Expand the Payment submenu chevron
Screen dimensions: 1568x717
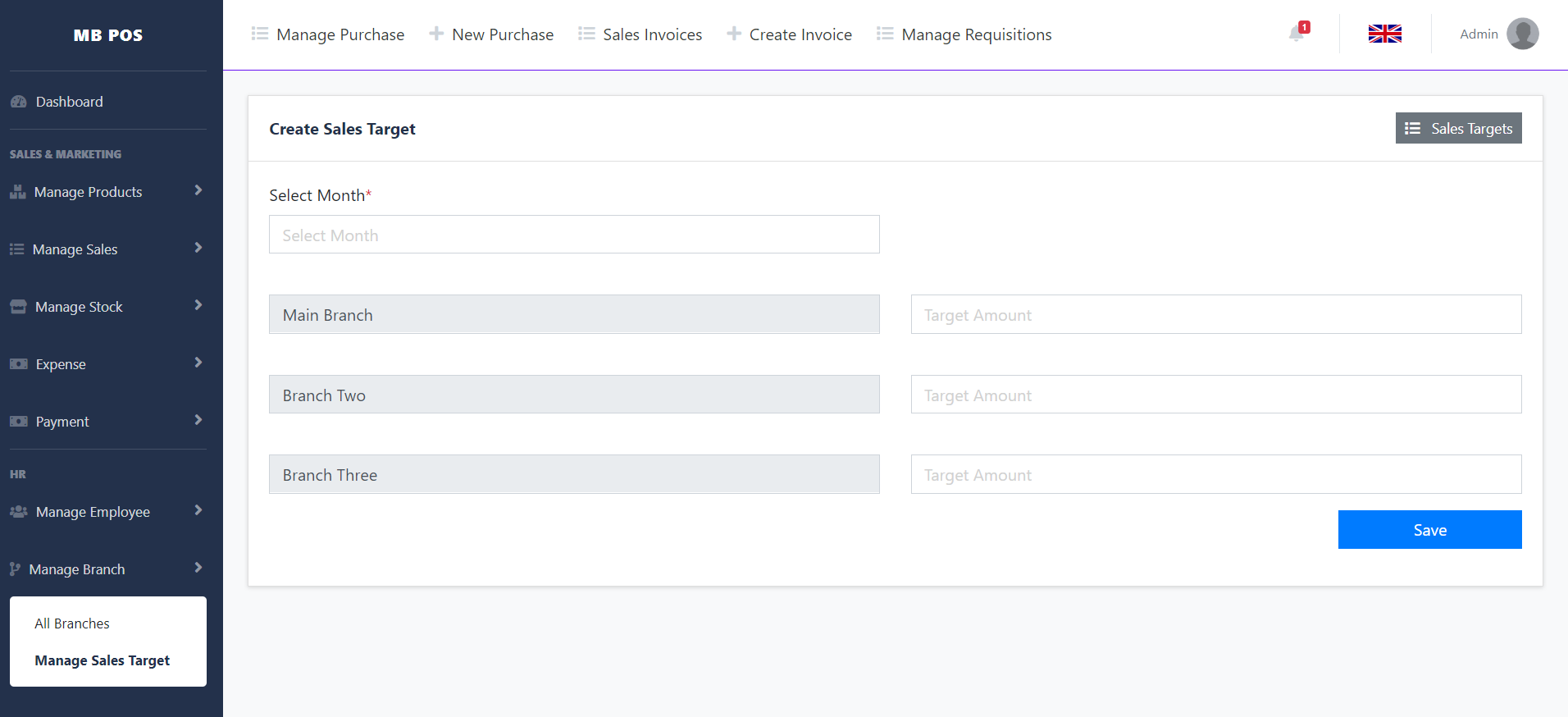198,420
